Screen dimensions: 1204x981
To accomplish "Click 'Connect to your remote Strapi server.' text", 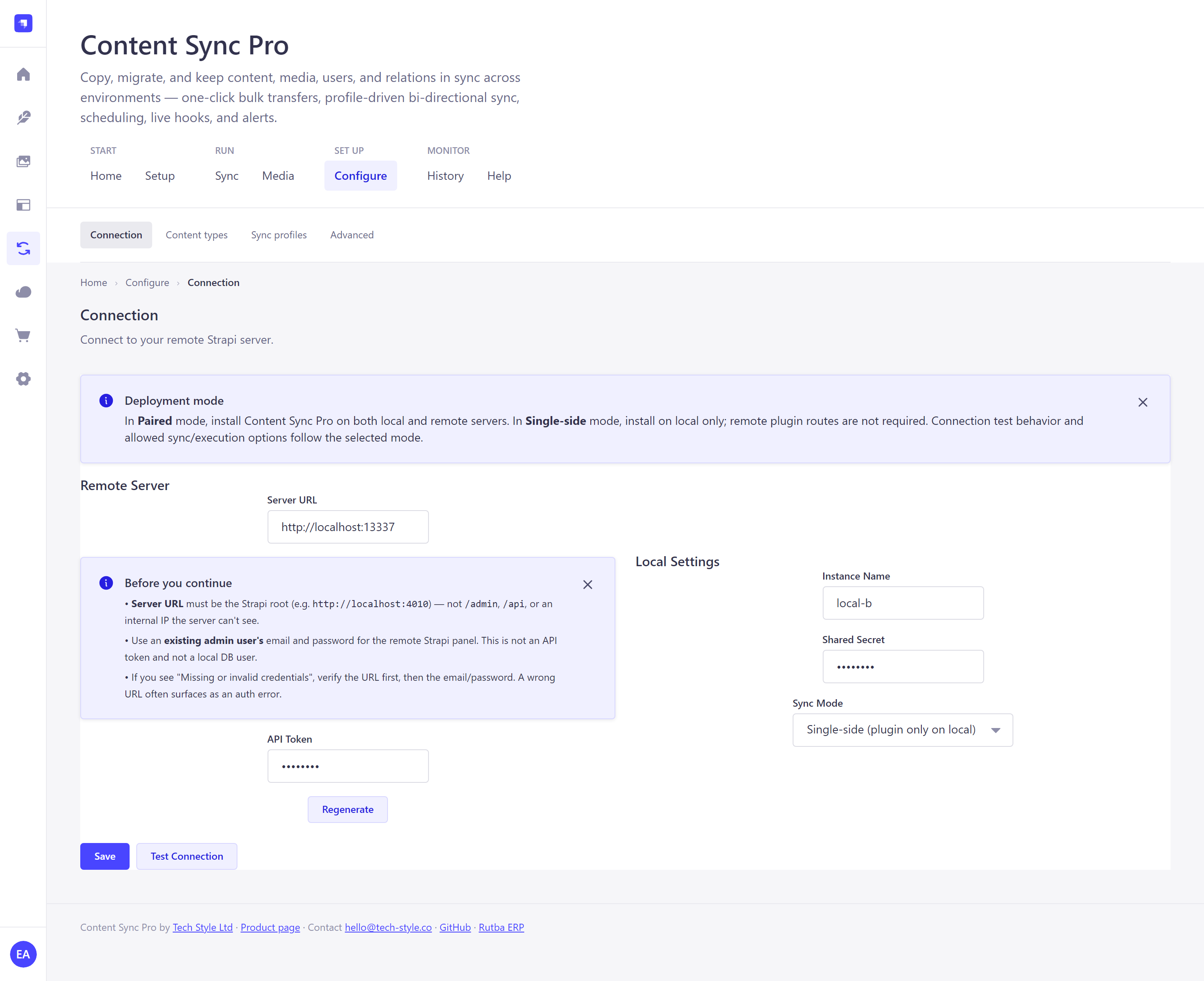I will pyautogui.click(x=177, y=340).
